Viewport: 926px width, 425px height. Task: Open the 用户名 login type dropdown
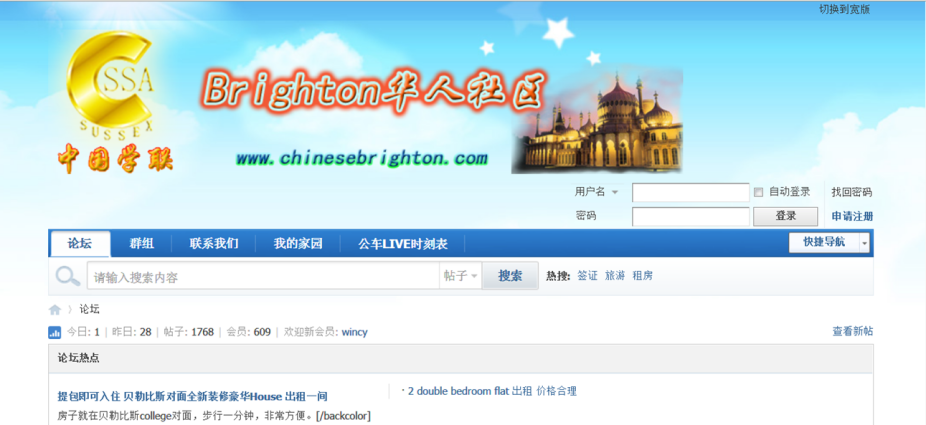point(615,192)
